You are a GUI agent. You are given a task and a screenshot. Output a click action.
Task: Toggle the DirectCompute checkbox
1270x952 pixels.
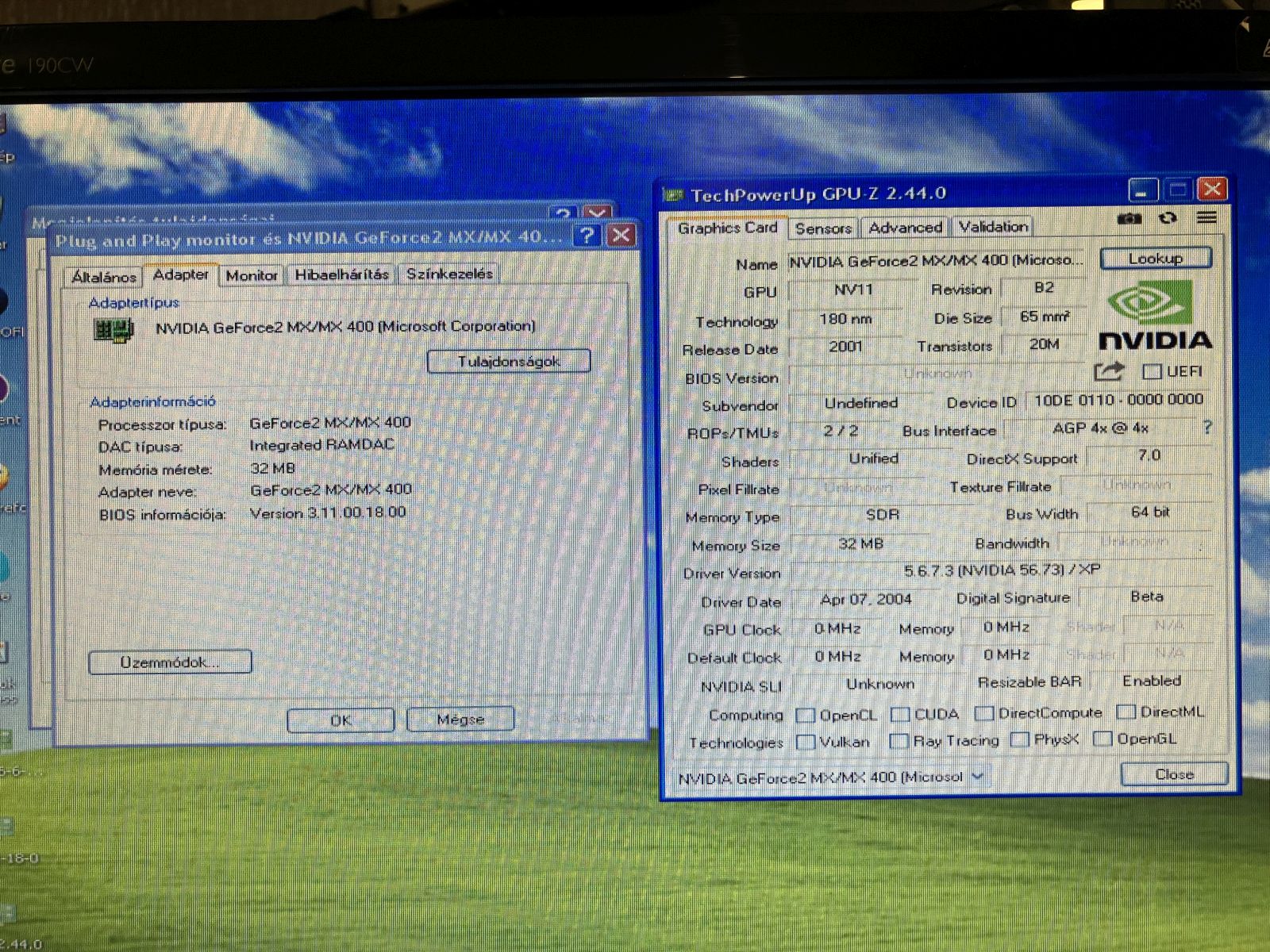[x=984, y=713]
